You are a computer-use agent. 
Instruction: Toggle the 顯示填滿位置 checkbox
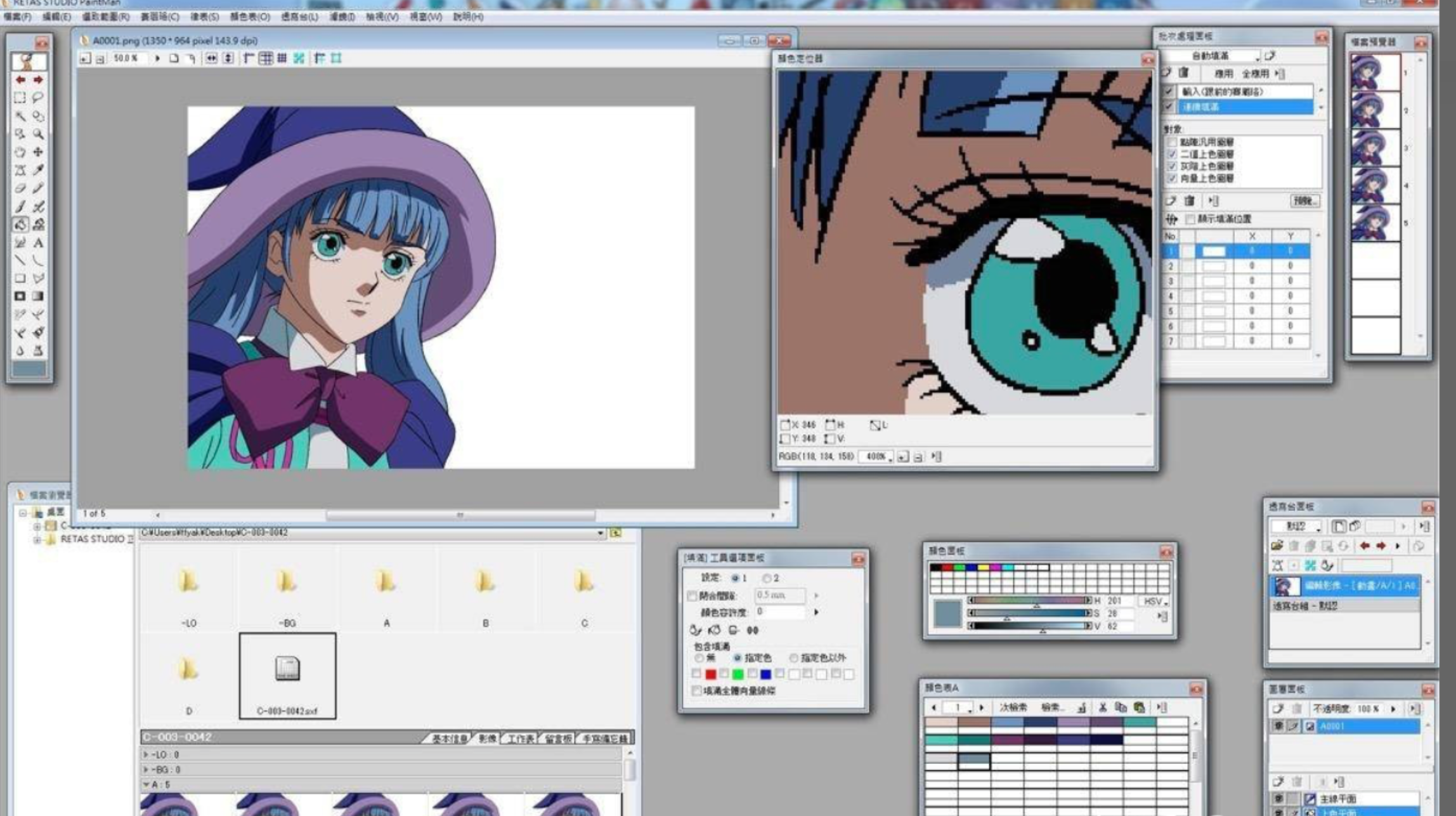click(1190, 219)
